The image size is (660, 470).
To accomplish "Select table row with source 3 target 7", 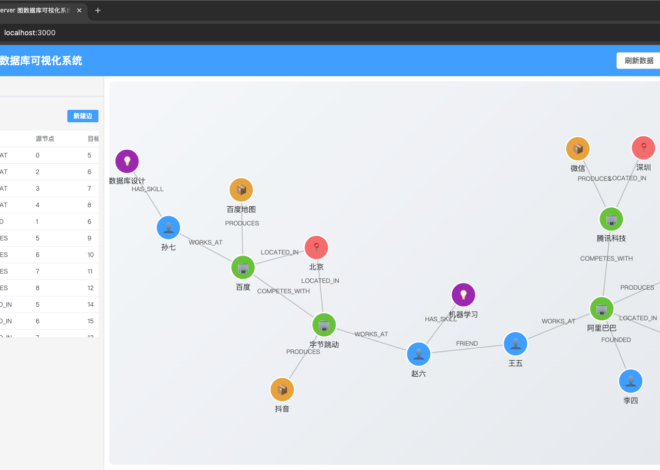I will (x=49, y=189).
